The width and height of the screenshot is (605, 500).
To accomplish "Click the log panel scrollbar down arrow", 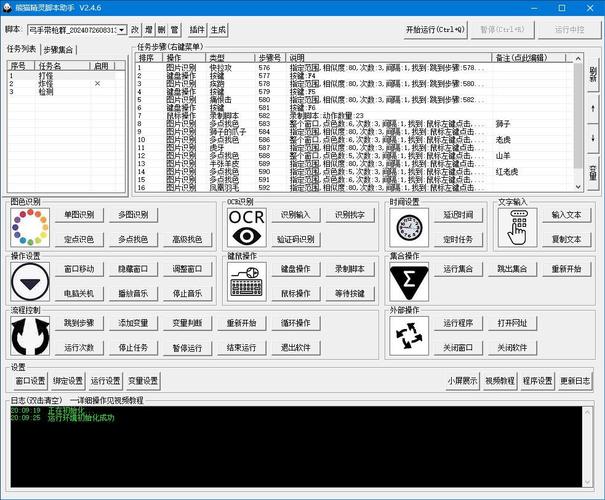I will [x=587, y=482].
